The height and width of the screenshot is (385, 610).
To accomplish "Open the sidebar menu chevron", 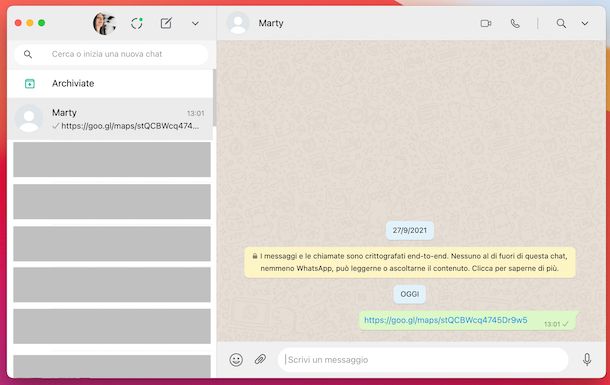I will pos(195,23).
